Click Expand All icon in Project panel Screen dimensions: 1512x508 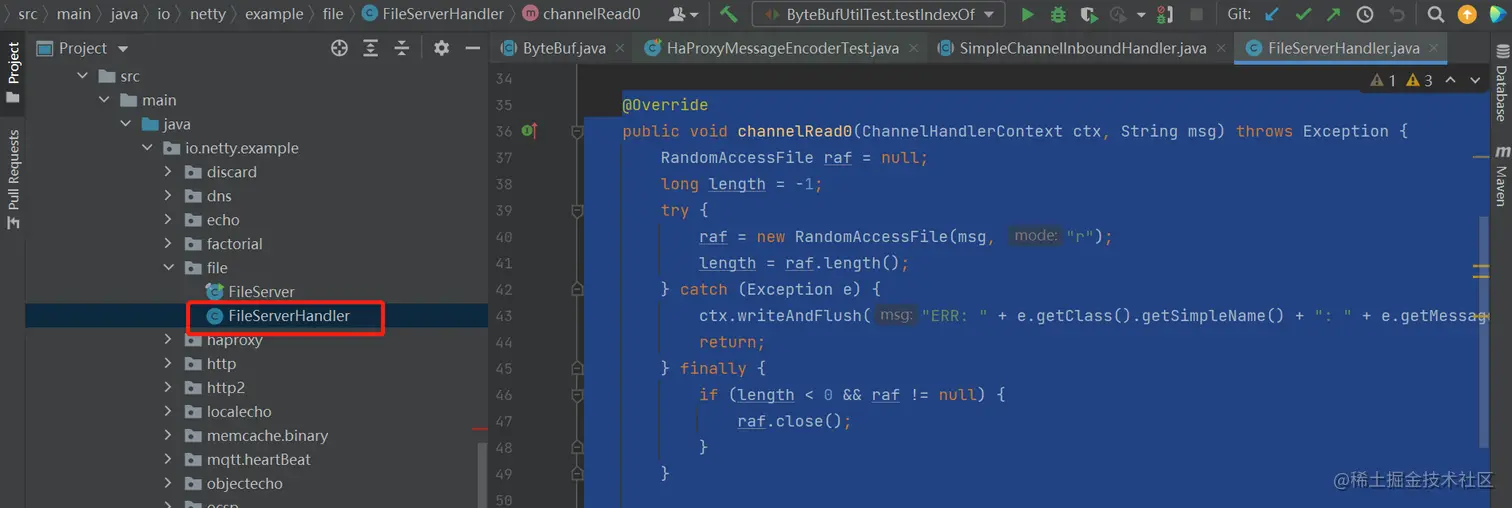tap(371, 48)
